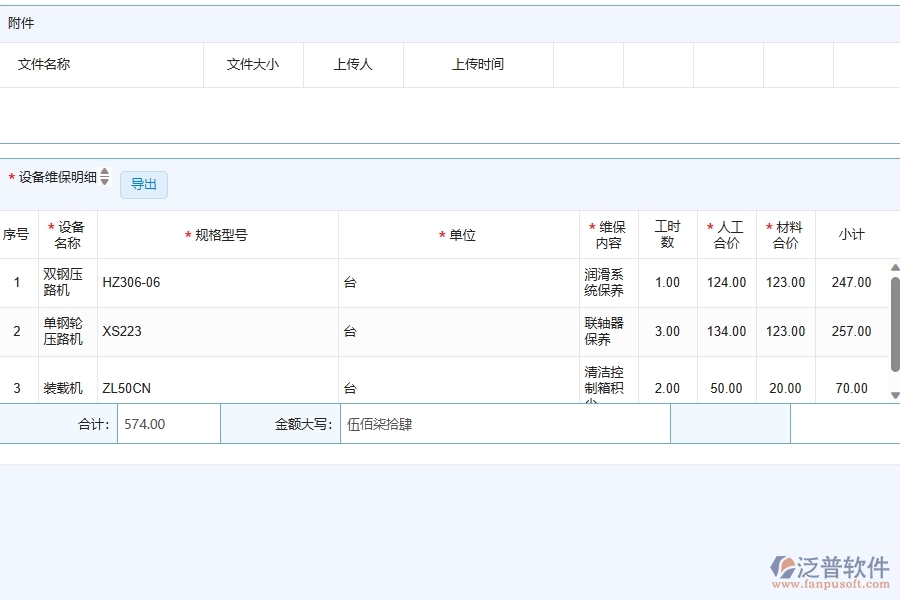Click the 导出 export button
The width and height of the screenshot is (900, 600).
(x=143, y=184)
